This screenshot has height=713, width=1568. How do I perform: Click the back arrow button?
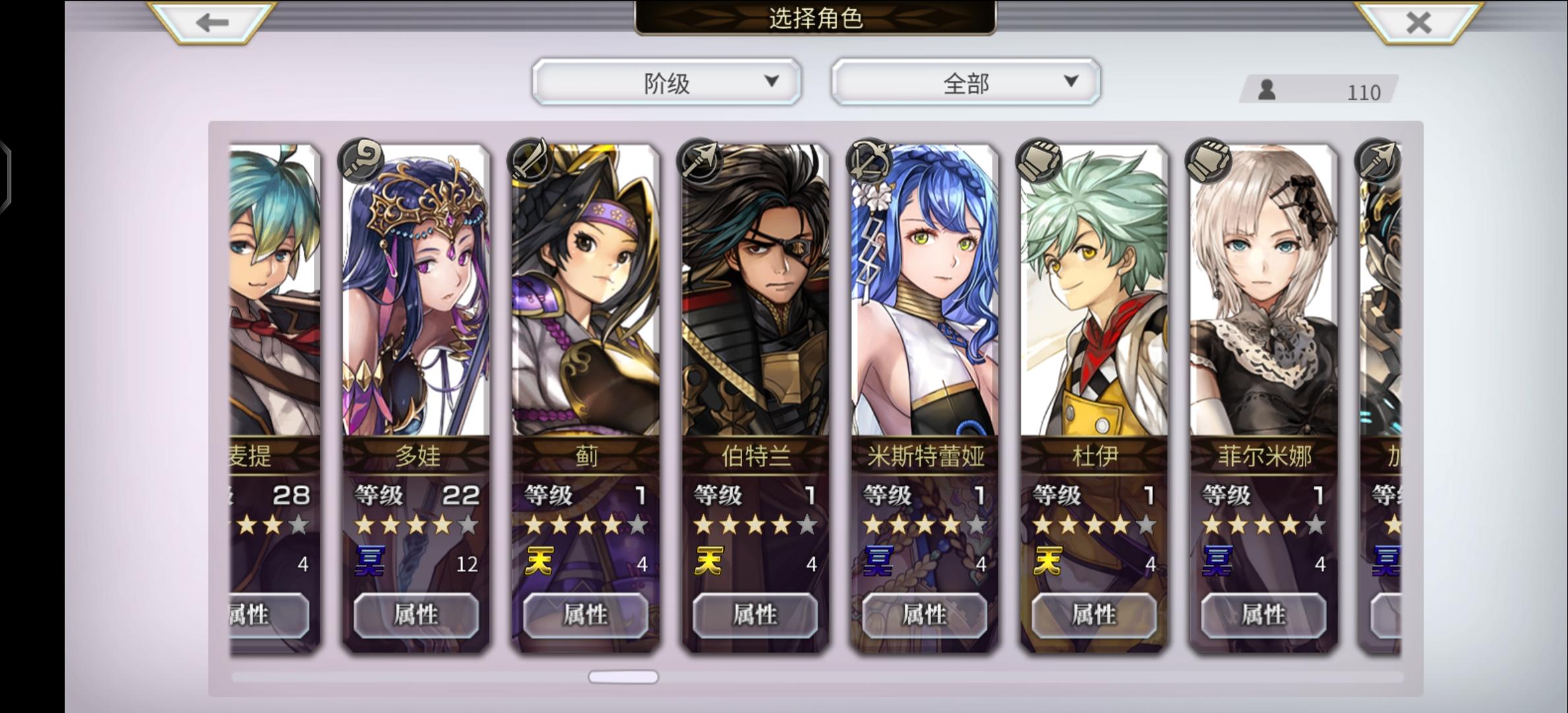tap(211, 22)
